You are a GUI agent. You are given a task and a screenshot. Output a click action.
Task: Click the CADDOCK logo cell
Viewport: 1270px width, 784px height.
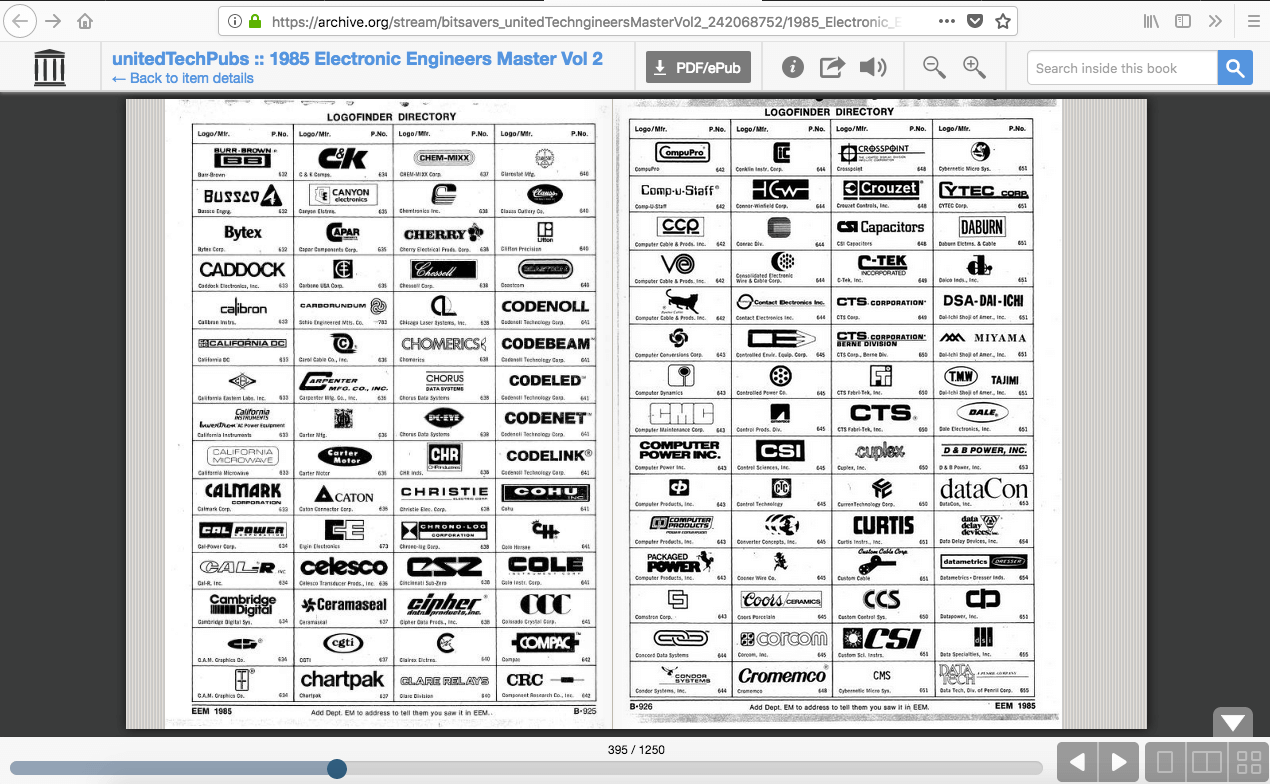click(243, 274)
